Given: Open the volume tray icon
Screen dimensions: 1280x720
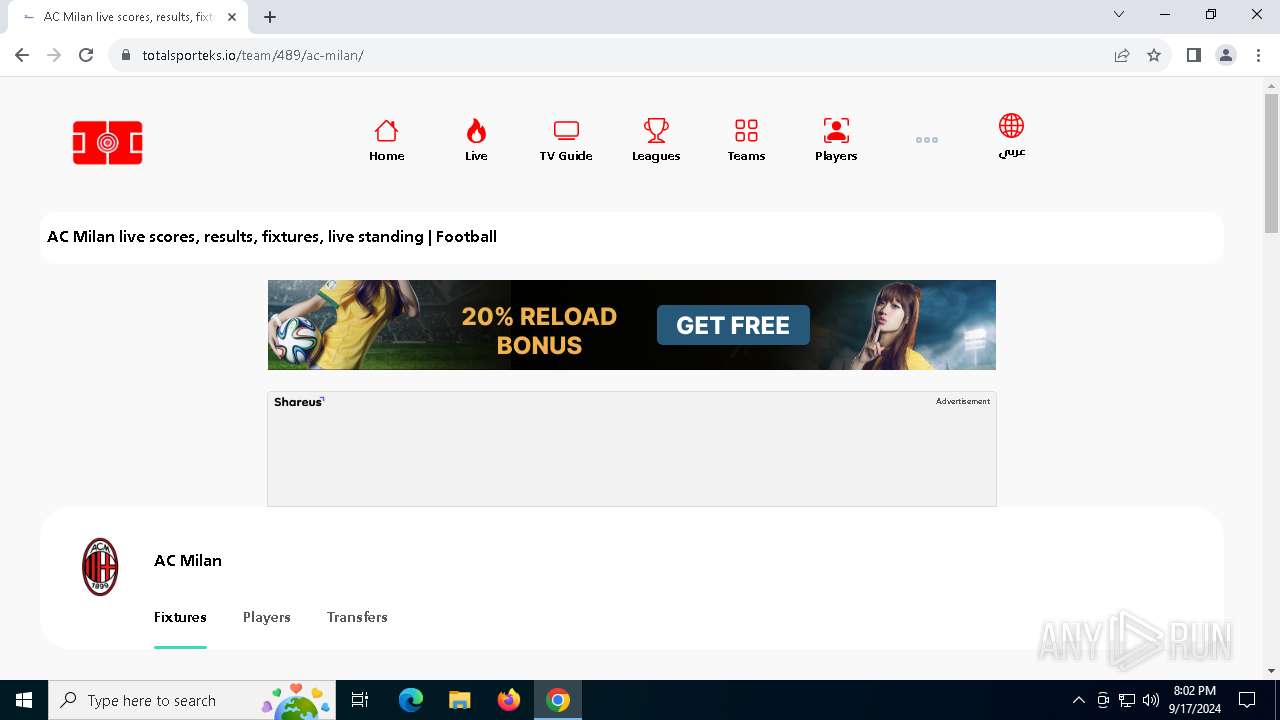Looking at the screenshot, I should click(1151, 700).
